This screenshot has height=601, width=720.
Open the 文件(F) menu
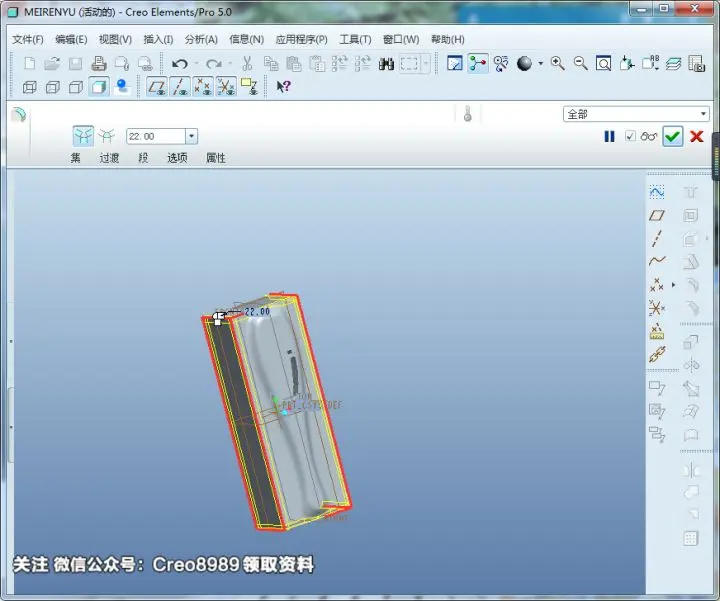(x=28, y=39)
